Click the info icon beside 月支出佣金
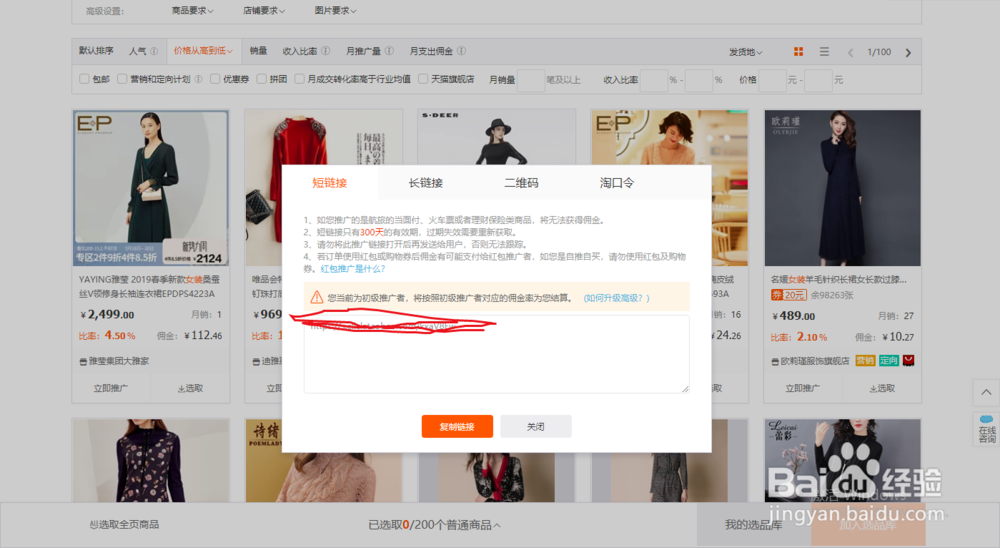Image resolution: width=1000 pixels, height=548 pixels. [x=461, y=51]
